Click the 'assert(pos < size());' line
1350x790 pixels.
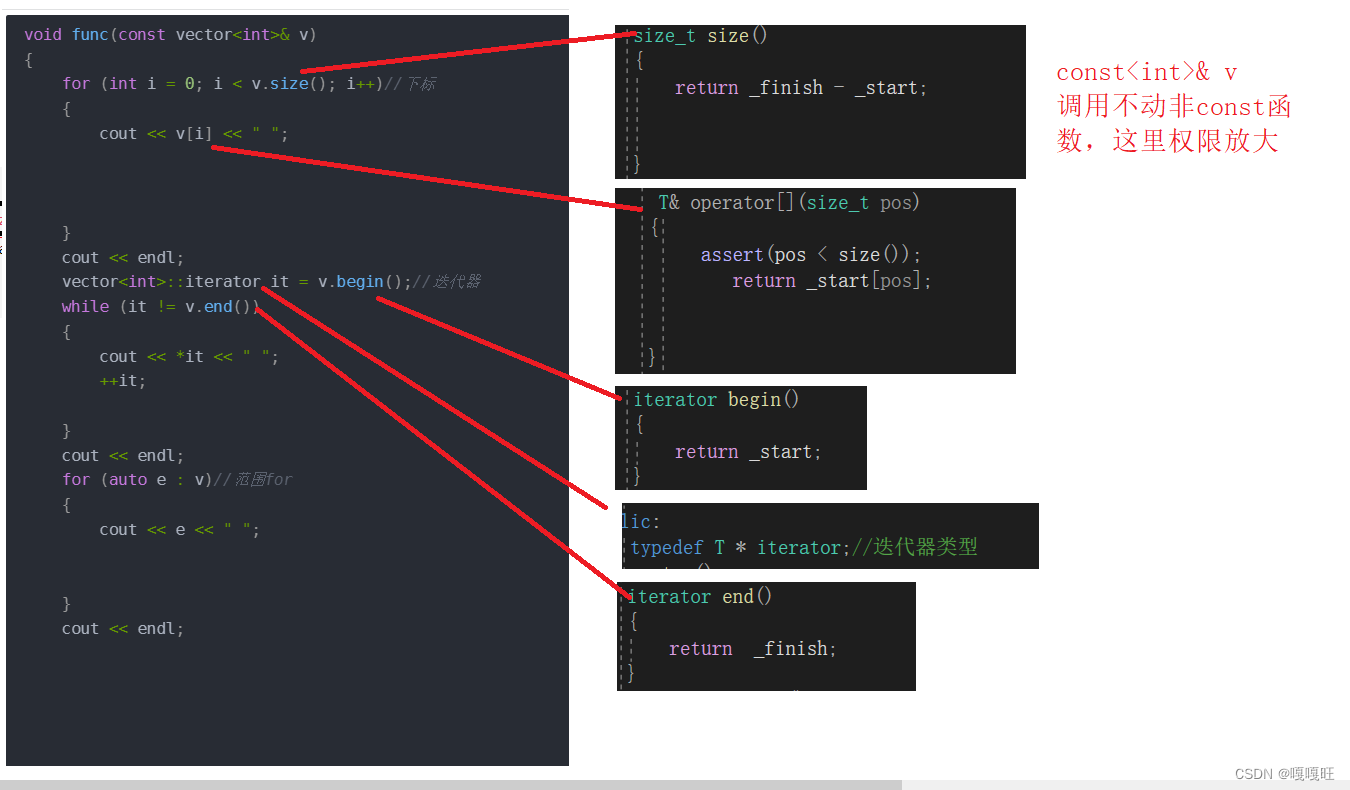[811, 255]
